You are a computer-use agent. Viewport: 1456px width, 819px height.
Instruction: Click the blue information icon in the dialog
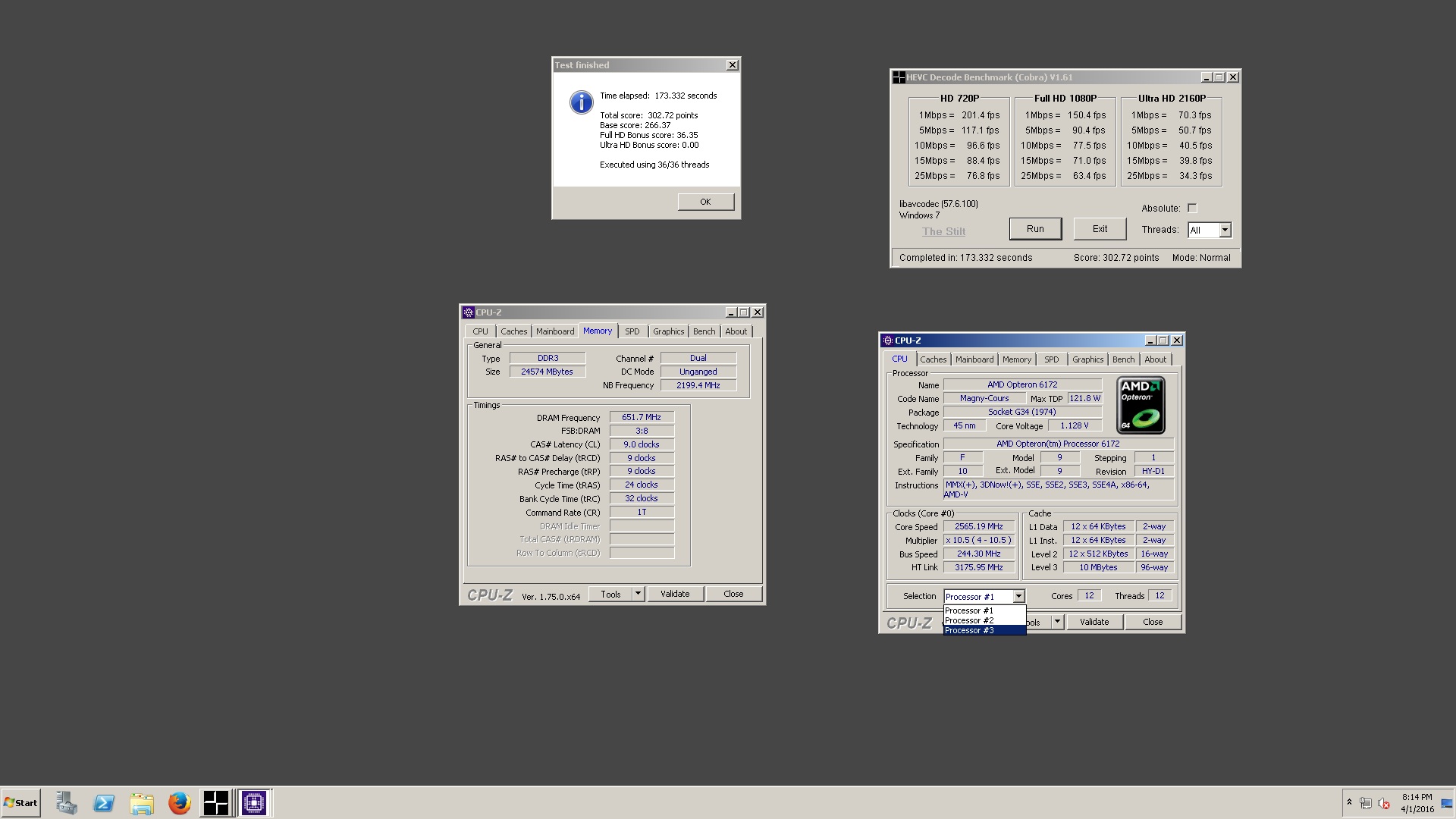coord(581,102)
